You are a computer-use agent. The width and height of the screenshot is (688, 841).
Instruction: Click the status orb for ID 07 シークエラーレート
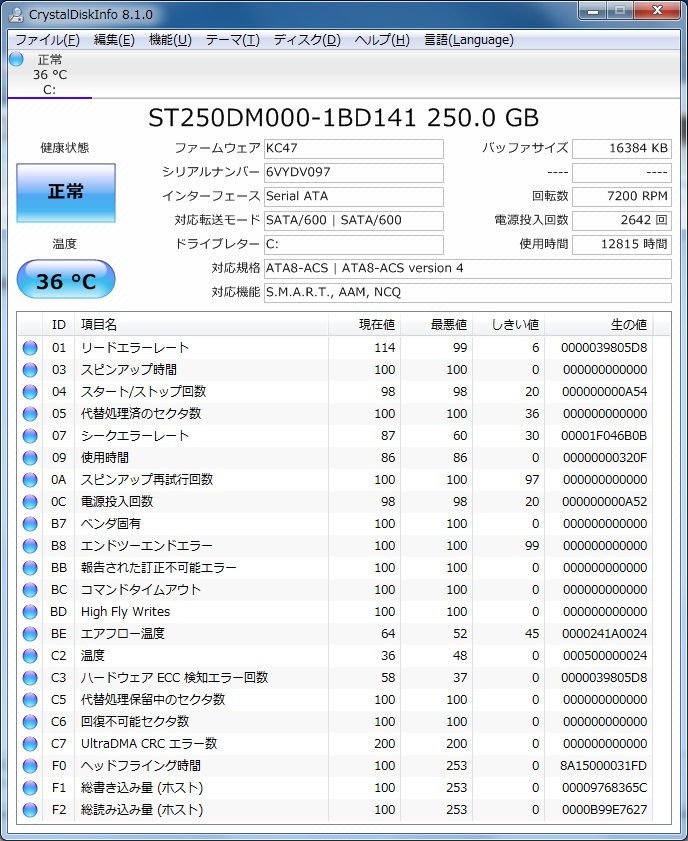(x=30, y=436)
